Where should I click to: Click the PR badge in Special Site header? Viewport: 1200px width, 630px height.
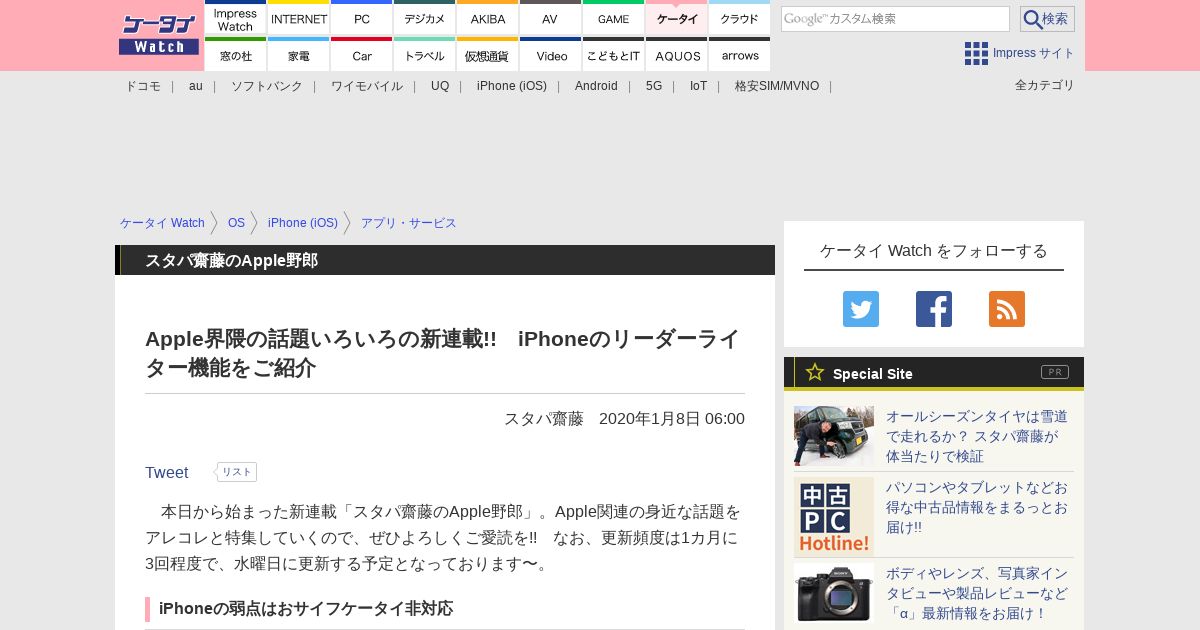click(x=1055, y=372)
